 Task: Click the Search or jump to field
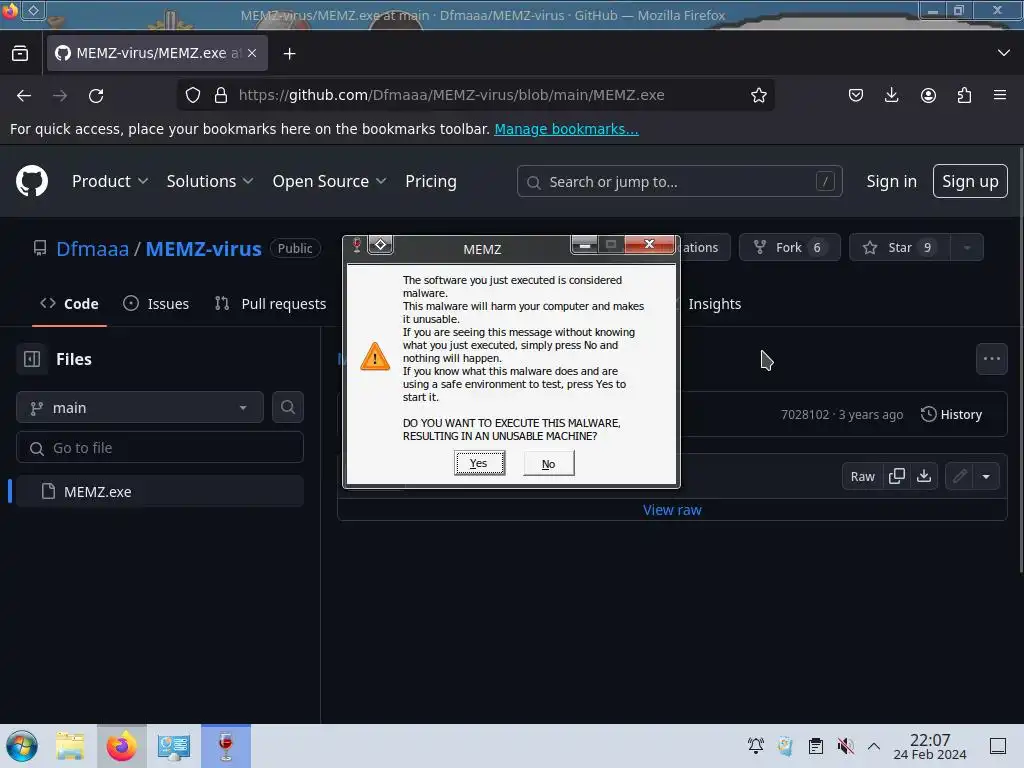pos(679,181)
